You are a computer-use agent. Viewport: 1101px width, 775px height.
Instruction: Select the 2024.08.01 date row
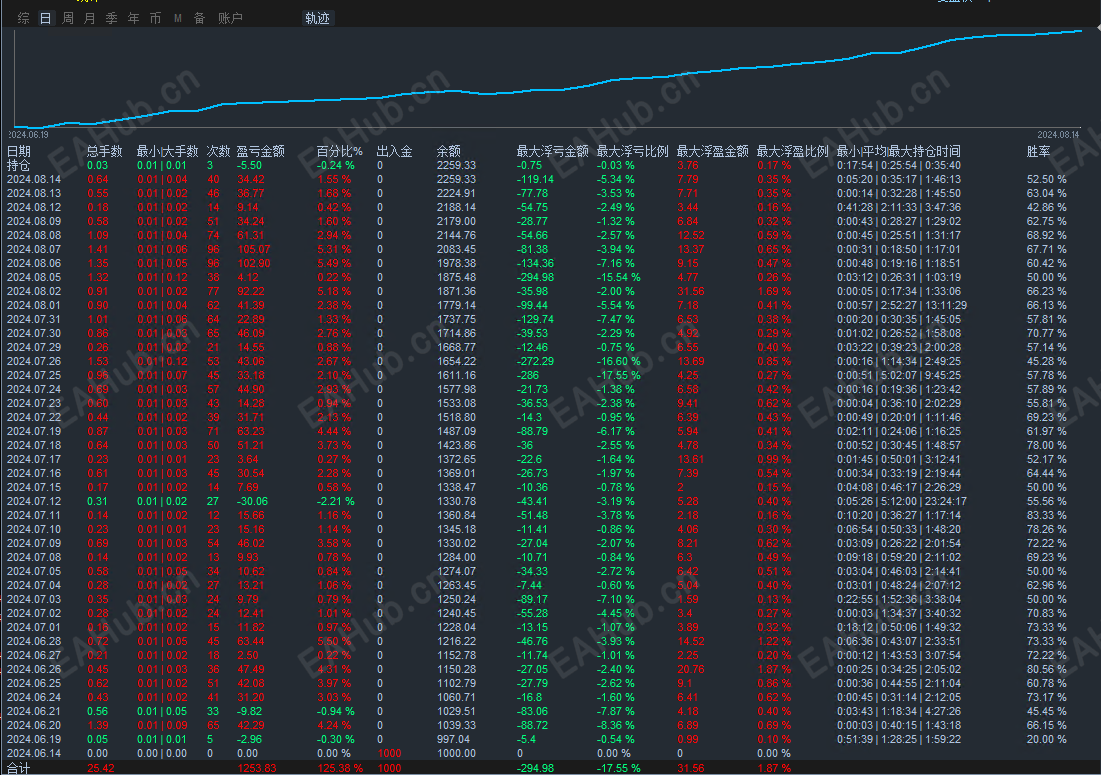34,305
